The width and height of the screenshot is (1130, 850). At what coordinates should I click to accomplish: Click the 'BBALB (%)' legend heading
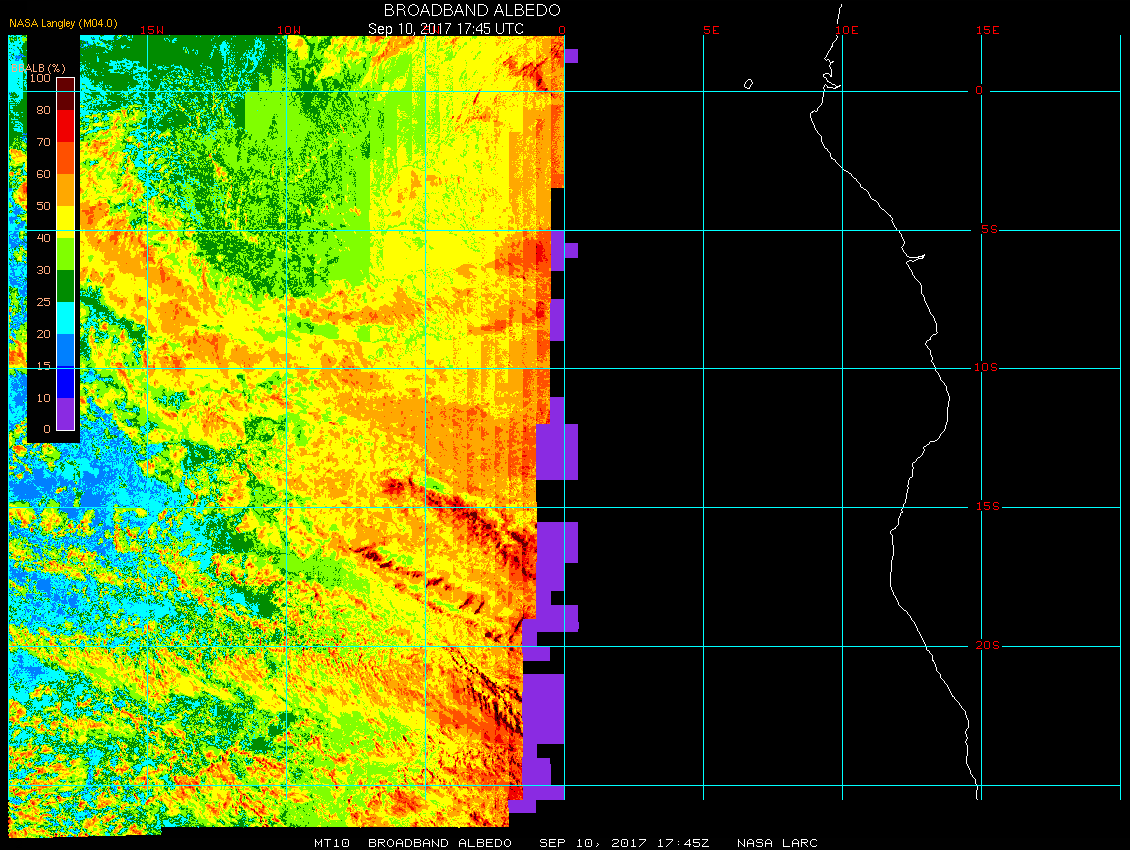click(x=38, y=68)
